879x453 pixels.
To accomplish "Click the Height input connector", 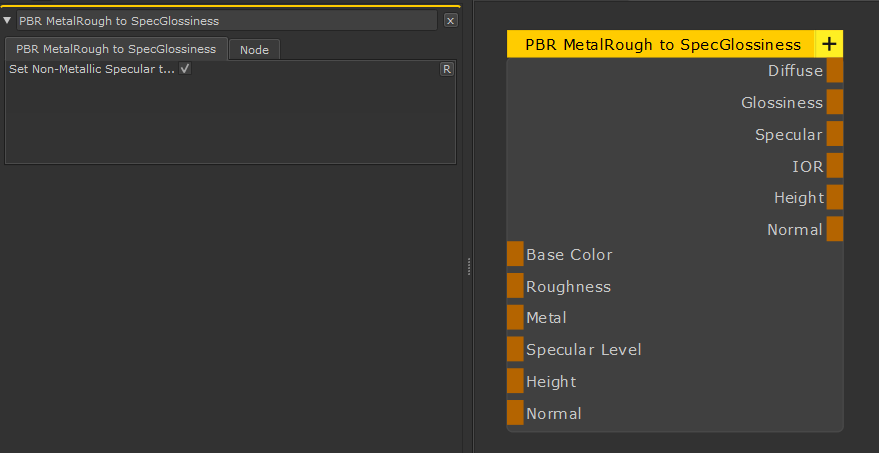I will [x=515, y=381].
